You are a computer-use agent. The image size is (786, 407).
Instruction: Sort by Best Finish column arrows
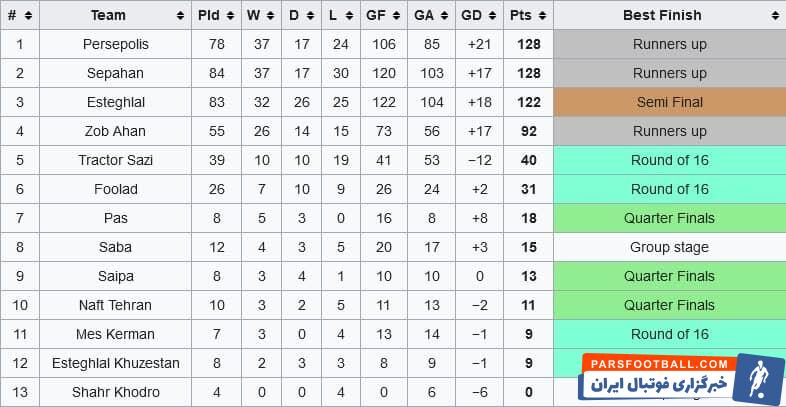pyautogui.click(x=776, y=15)
